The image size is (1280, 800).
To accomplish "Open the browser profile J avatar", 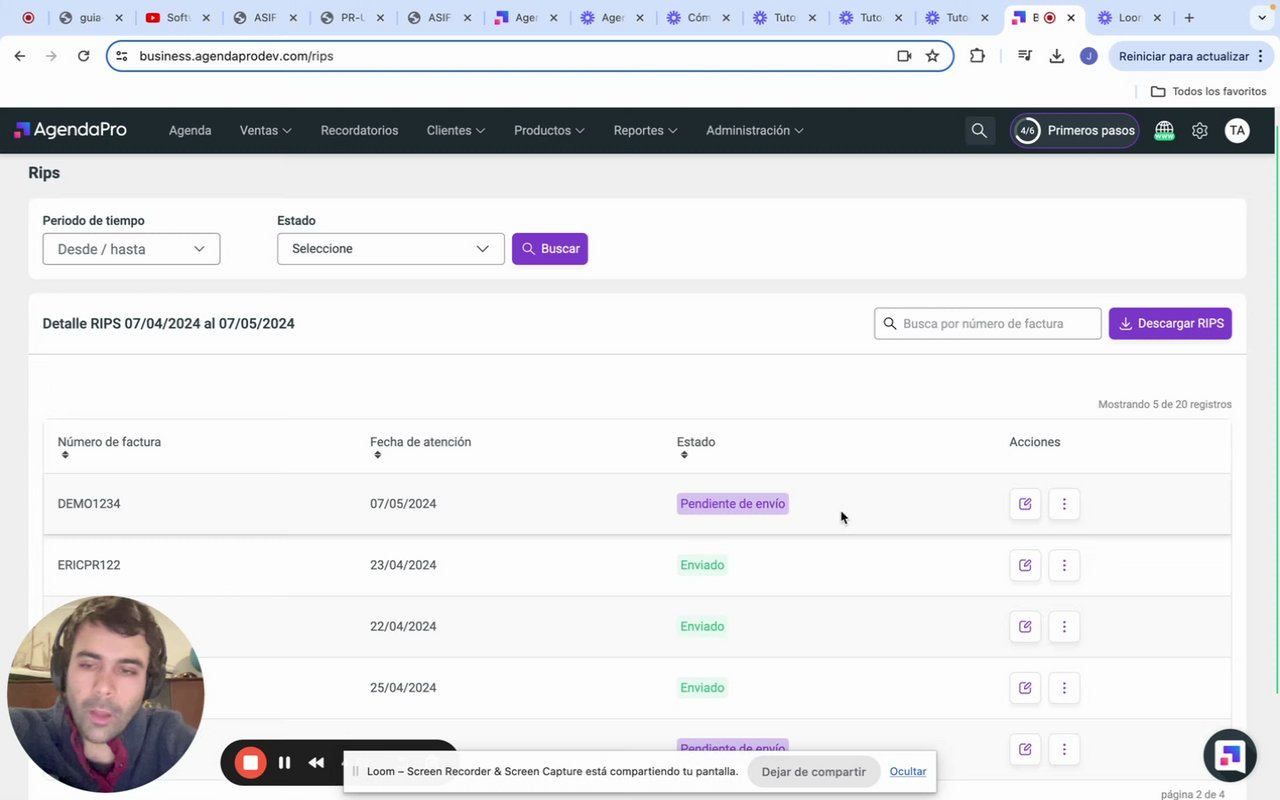I will (x=1089, y=56).
